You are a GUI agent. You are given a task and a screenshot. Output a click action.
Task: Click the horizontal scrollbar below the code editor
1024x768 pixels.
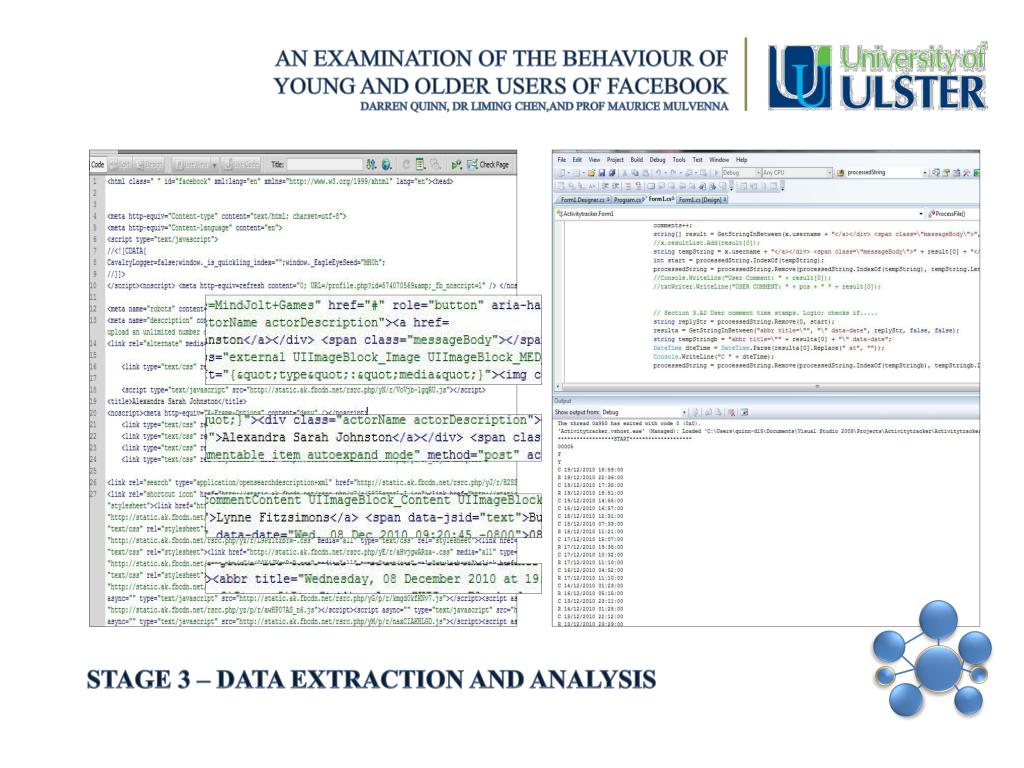(x=765, y=387)
